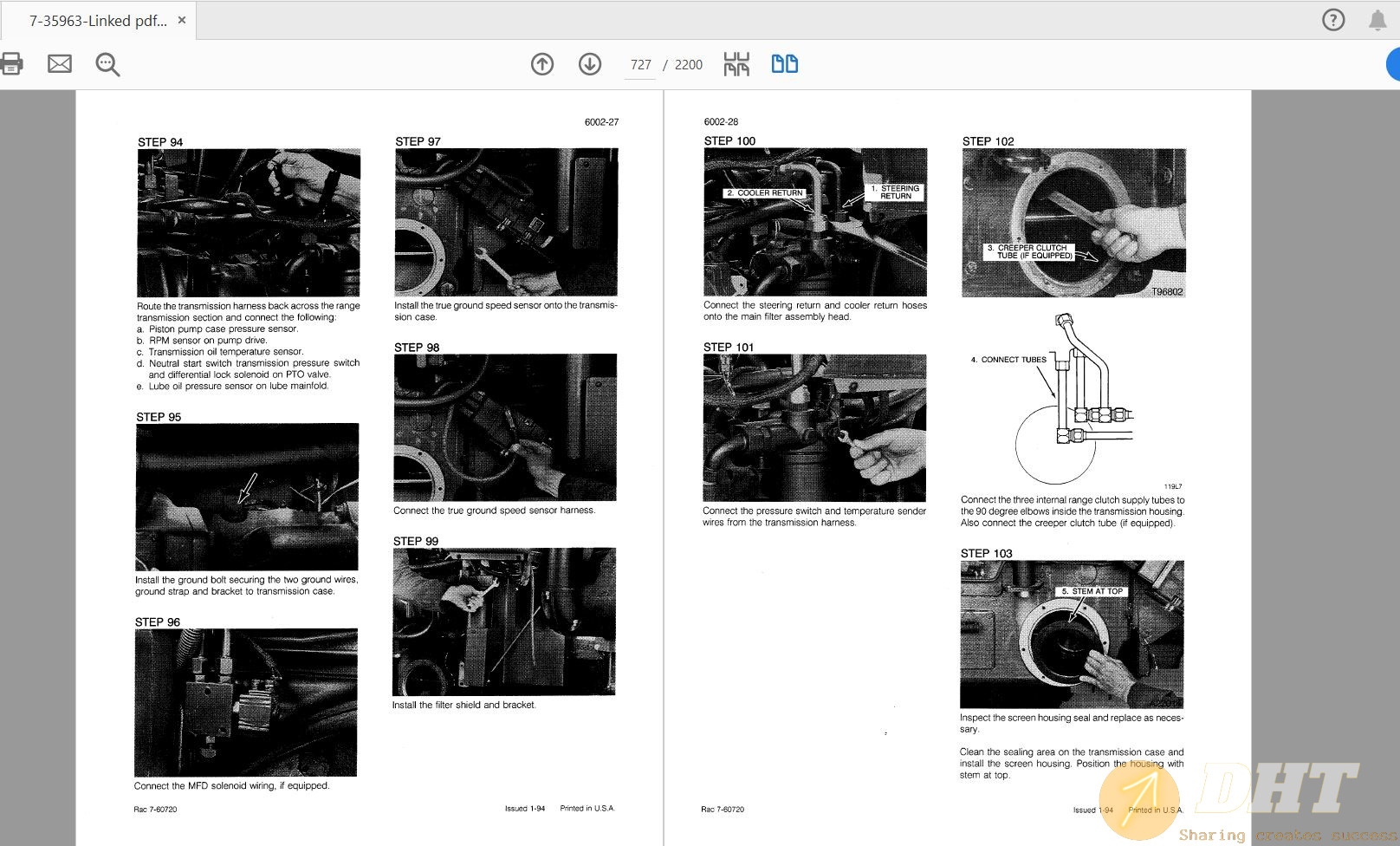Click the page number field showing 727
The height and width of the screenshot is (846, 1400).
click(x=640, y=65)
